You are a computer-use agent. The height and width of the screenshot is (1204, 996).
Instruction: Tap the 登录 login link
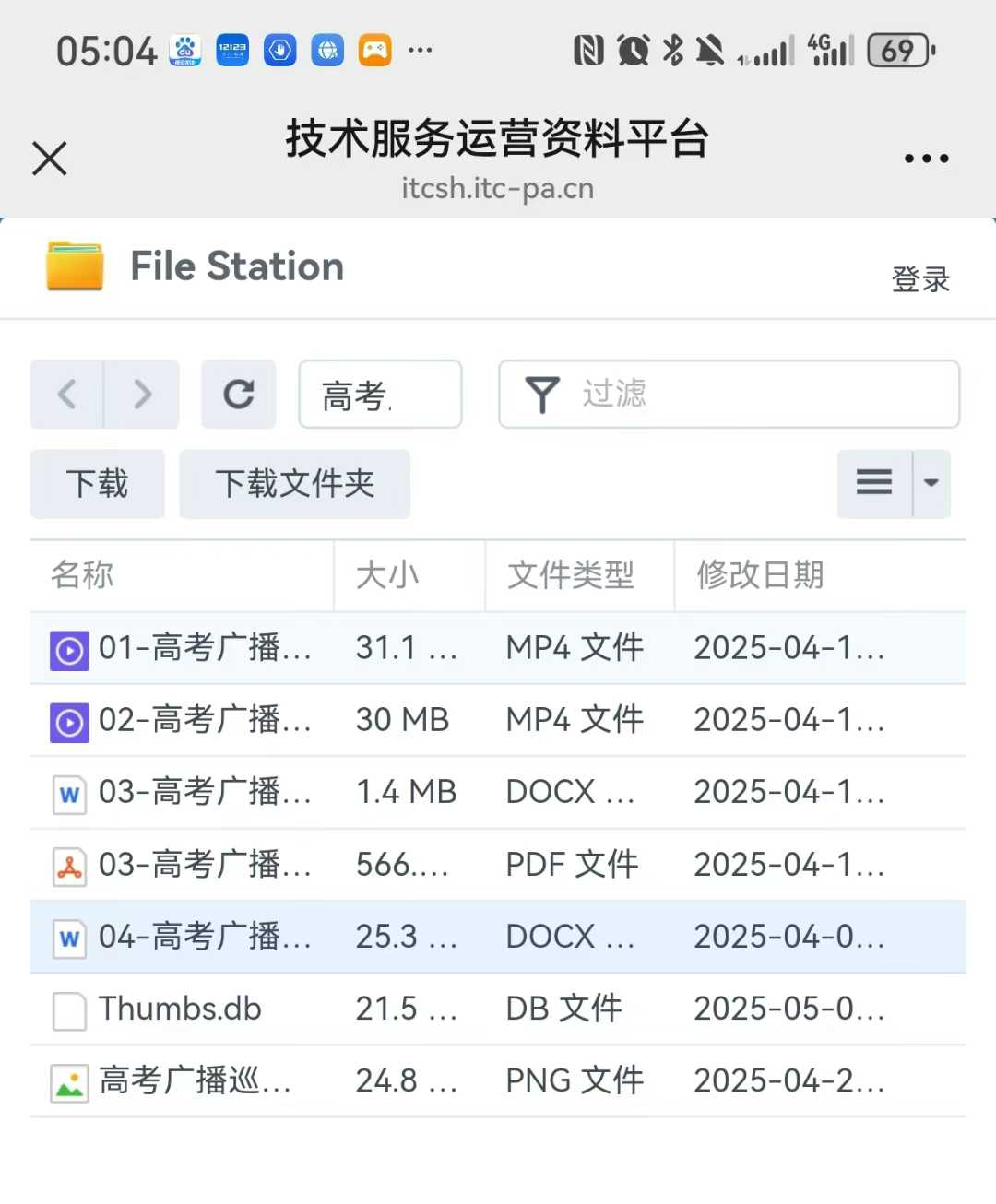[x=919, y=278]
